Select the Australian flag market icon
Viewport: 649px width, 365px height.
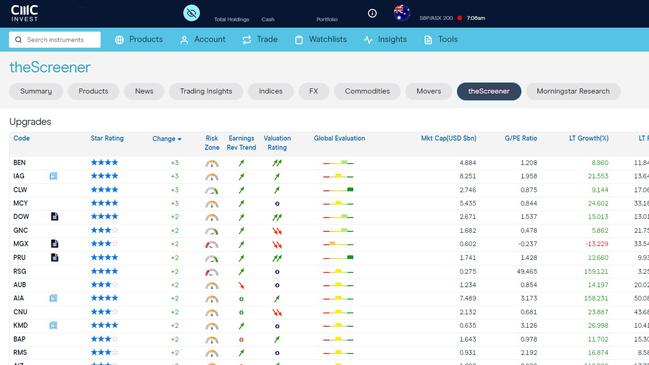point(401,13)
